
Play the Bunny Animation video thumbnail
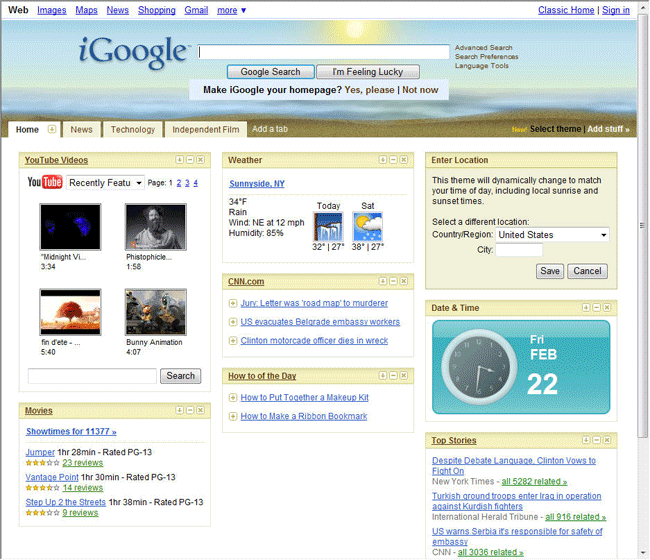pos(156,312)
